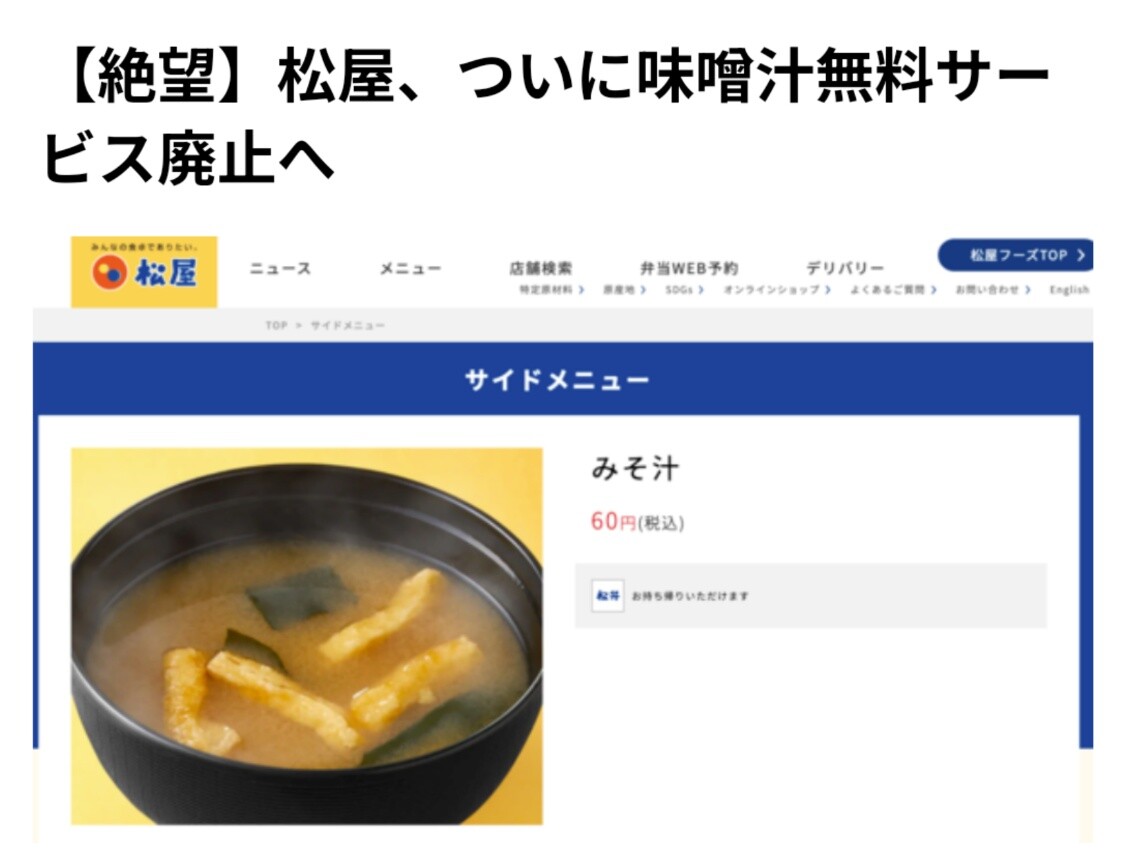Click the Matsuya logo in header
Image resolution: width=1123 pixels, height=861 pixels.
tap(144, 271)
